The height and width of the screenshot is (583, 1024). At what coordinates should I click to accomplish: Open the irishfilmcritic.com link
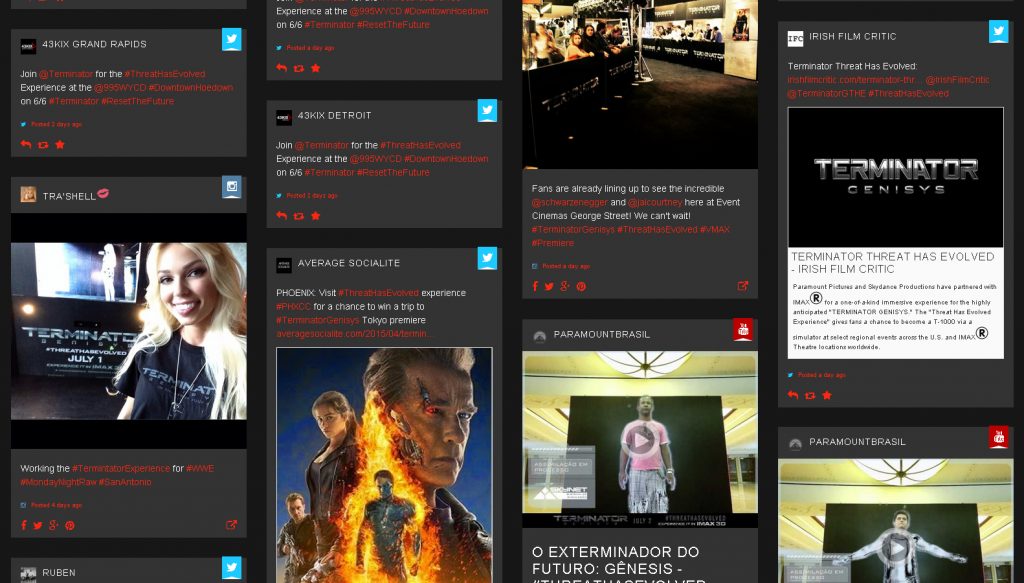click(x=854, y=80)
